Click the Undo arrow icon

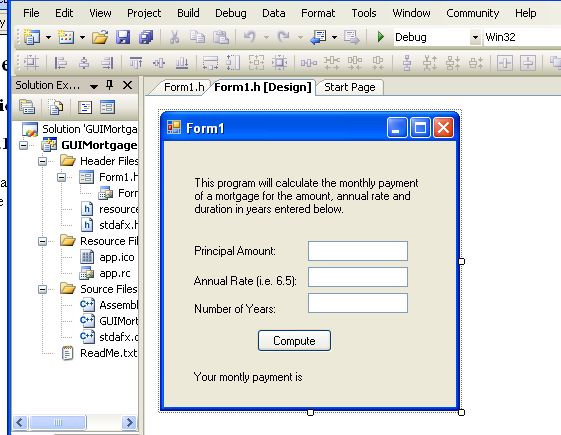tap(249, 36)
